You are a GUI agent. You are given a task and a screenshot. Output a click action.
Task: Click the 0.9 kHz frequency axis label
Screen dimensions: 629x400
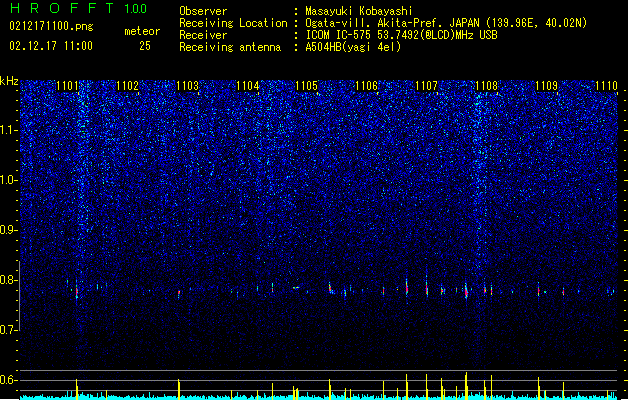(9, 230)
